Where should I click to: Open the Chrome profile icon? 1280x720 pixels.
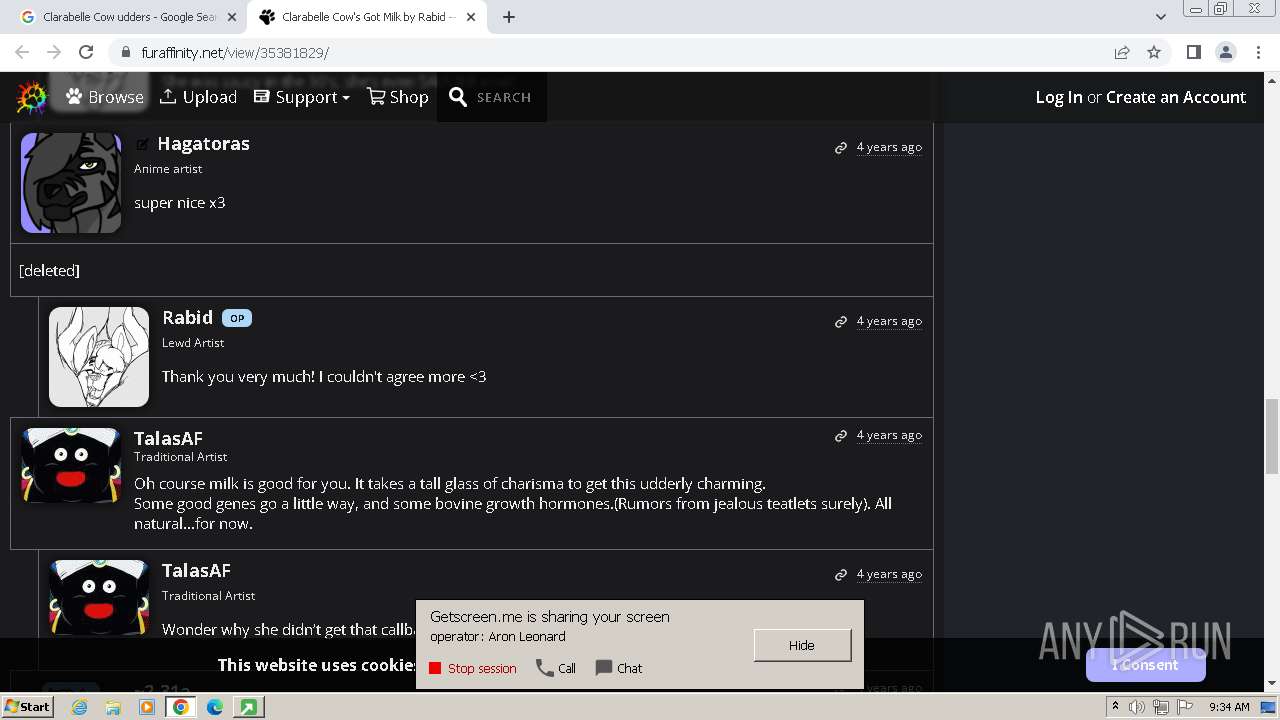[x=1225, y=52]
